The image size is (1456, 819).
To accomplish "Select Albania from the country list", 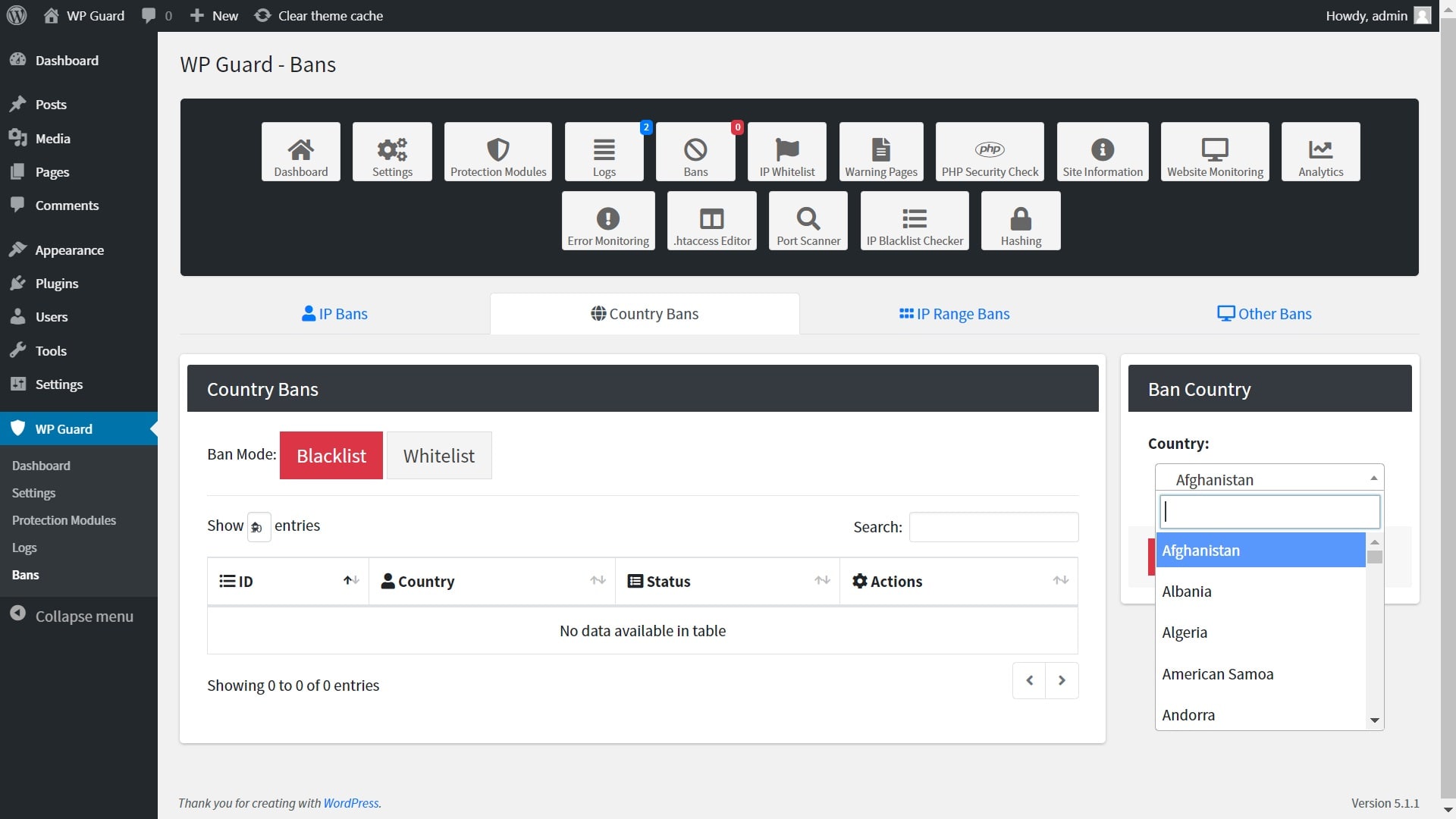I will [x=1187, y=591].
